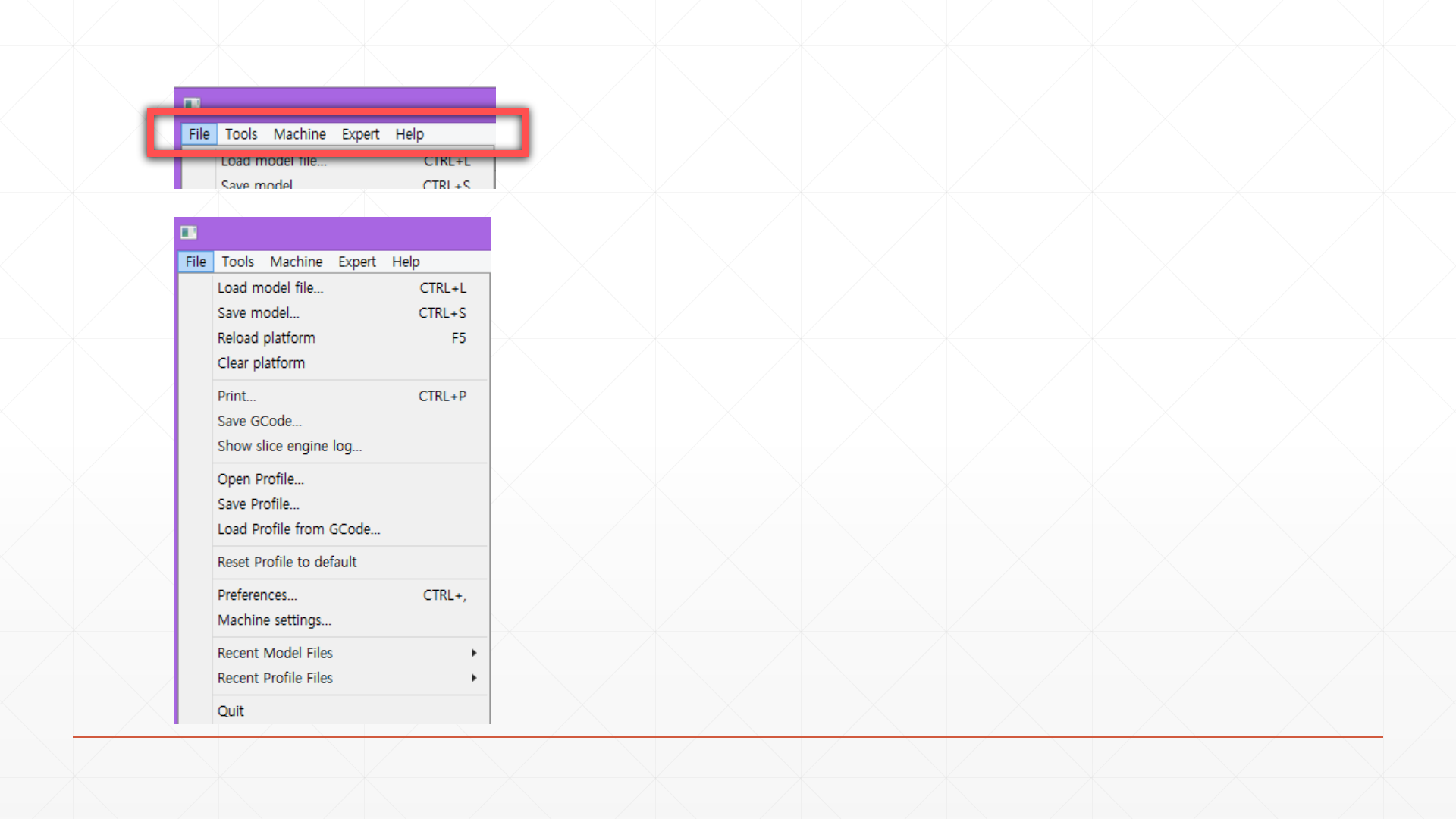Open Show slice engine log entry

290,446
